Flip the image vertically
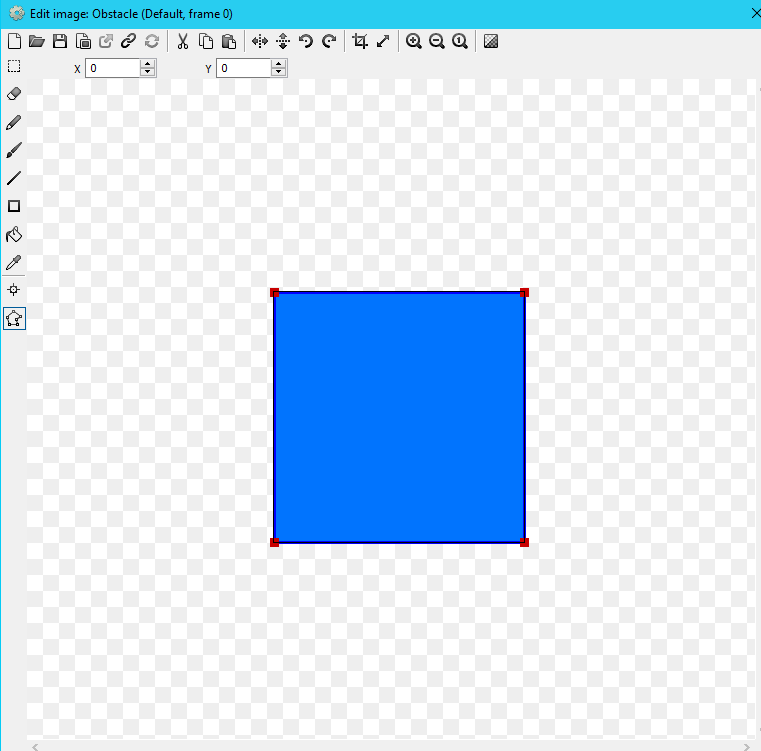Viewport: 761px width, 751px height. (283, 41)
